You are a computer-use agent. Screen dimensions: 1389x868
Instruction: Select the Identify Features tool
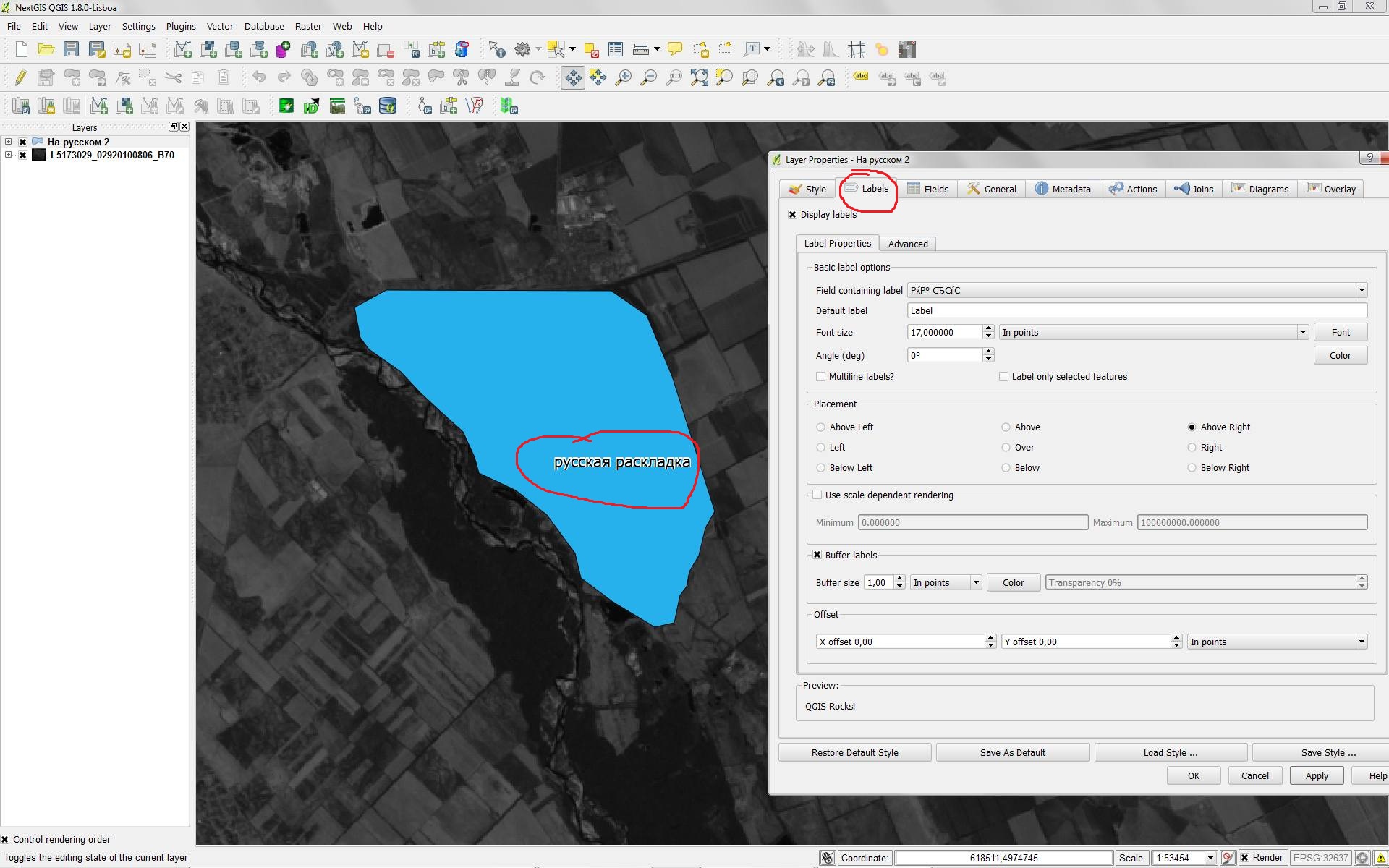tap(496, 49)
